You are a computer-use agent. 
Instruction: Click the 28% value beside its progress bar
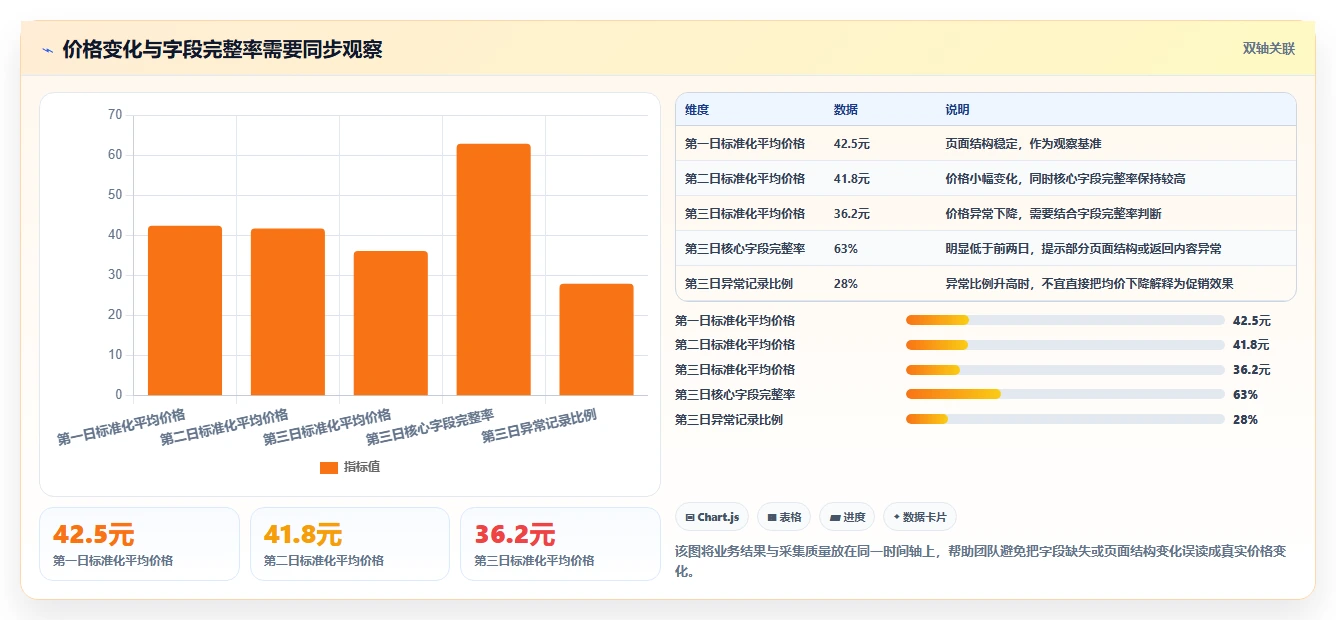point(1245,420)
